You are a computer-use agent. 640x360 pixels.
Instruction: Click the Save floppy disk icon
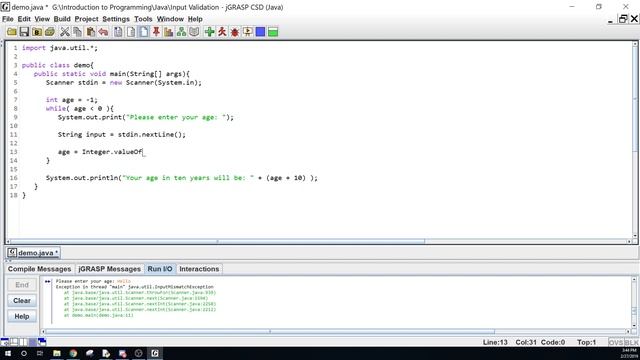point(24,32)
